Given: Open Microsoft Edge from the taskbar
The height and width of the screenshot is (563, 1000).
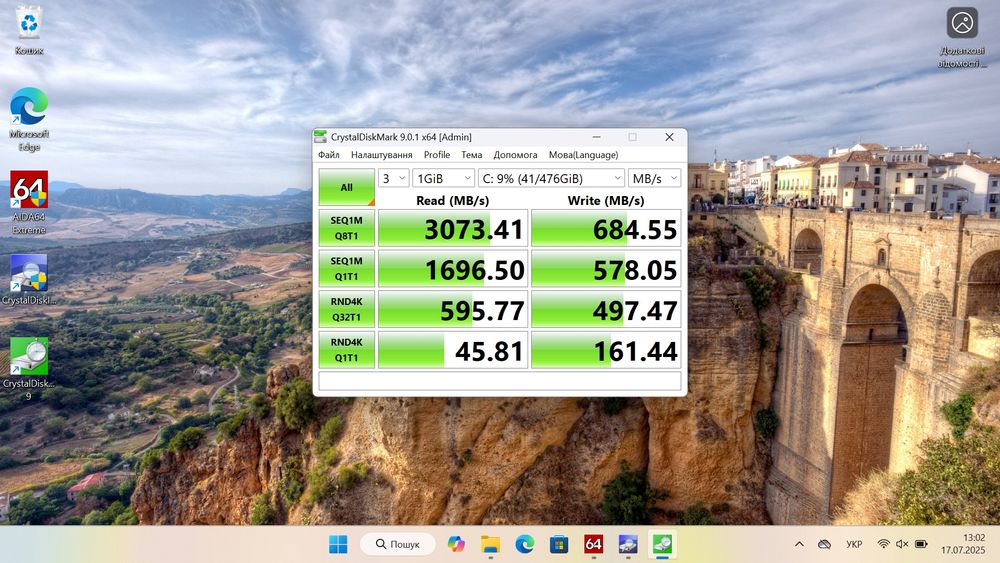Looking at the screenshot, I should [525, 544].
